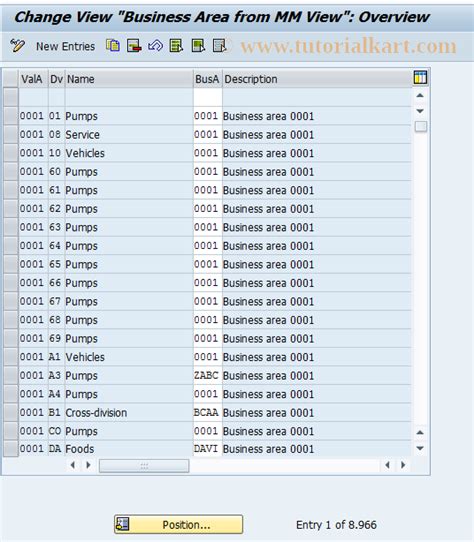Click right arrow of left horizontal scrollbar
This screenshot has width=474, height=542.
88,465
